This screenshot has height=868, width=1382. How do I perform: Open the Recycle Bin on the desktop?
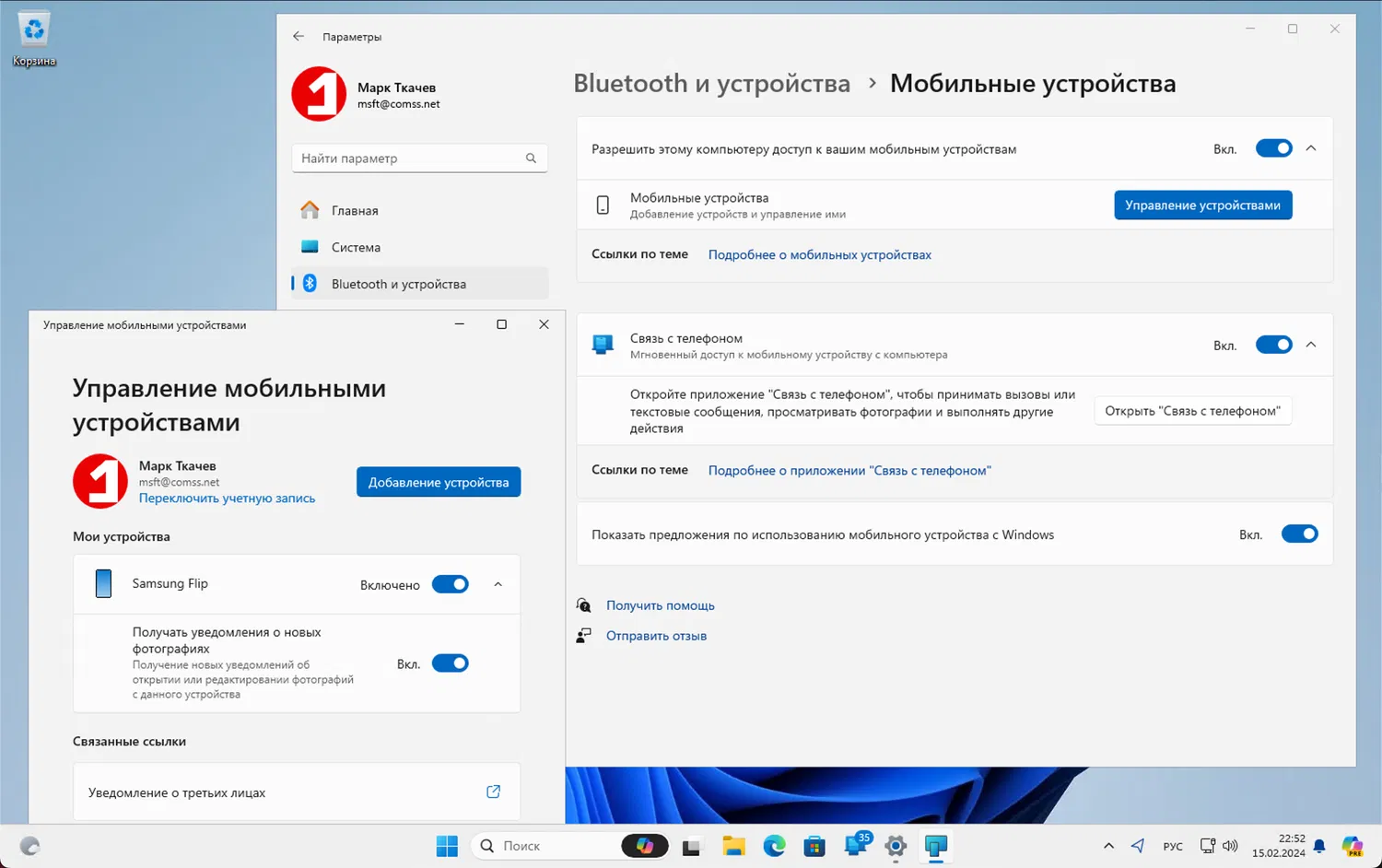pyautogui.click(x=34, y=39)
